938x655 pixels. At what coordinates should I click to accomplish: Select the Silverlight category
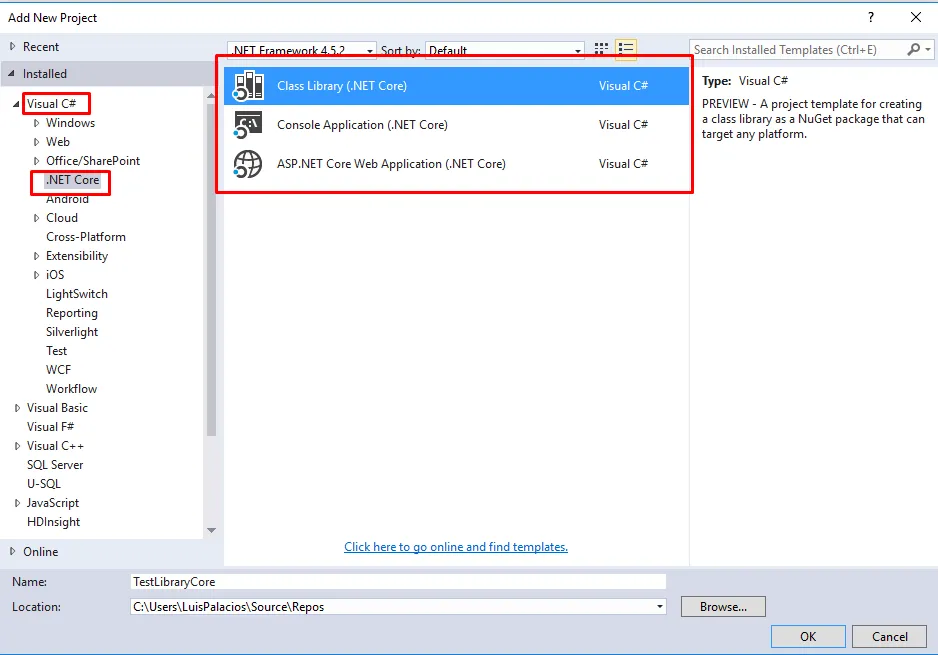point(72,332)
